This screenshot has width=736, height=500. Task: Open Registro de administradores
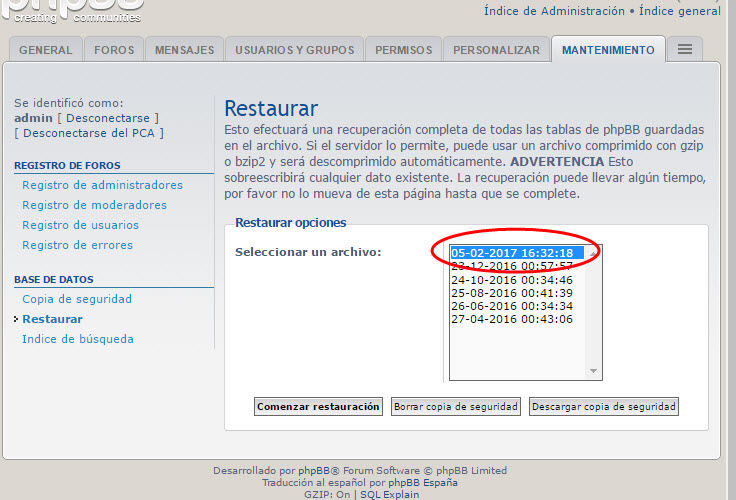click(102, 185)
